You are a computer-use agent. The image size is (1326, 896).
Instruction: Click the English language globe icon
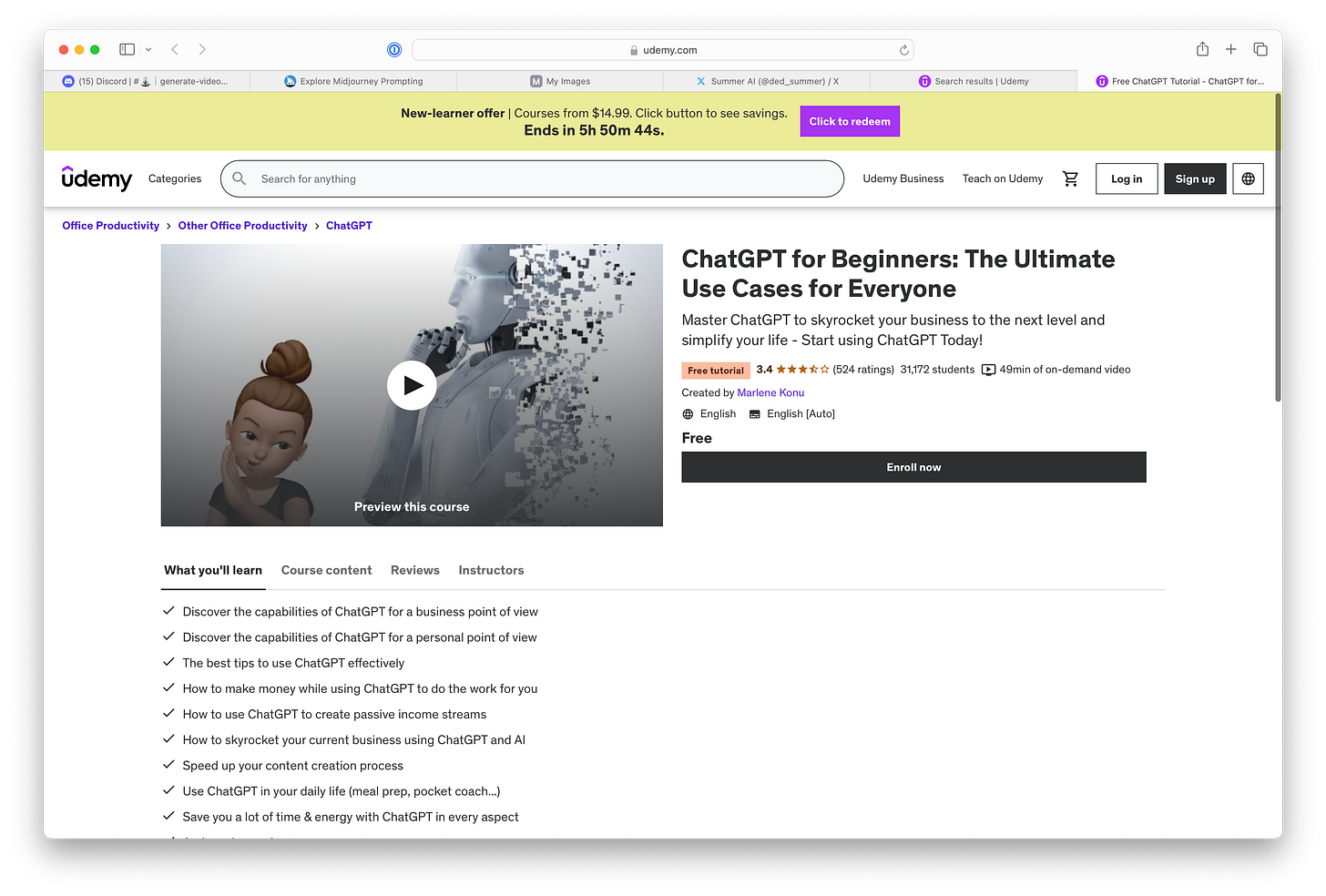688,414
